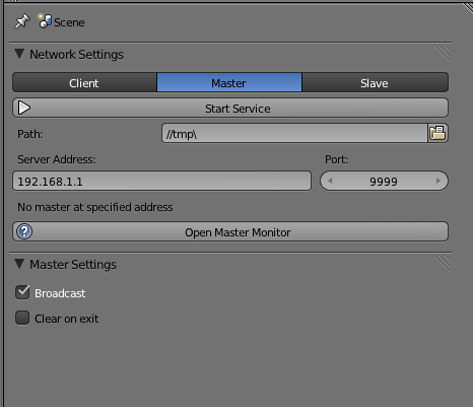Click the play triangle on Start Service

coord(24,108)
